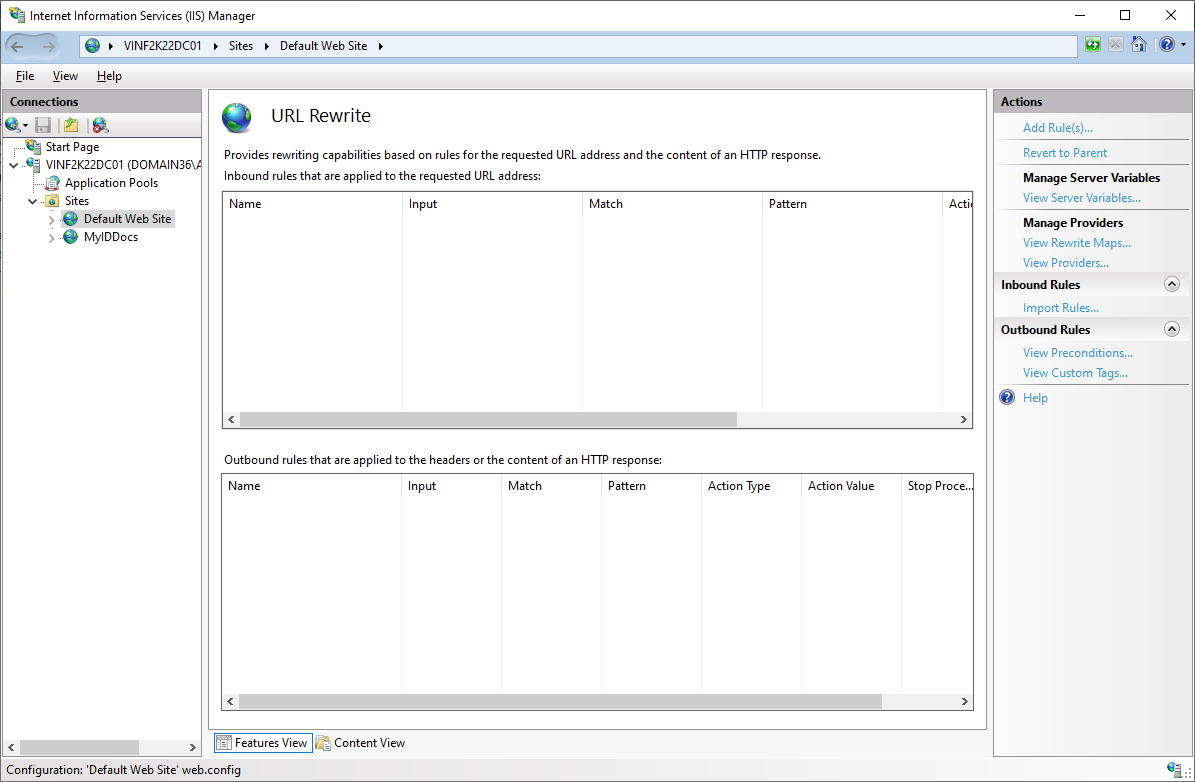Screen dimensions: 1195x782
Task: Go back using navigation arrow
Action: point(18,46)
